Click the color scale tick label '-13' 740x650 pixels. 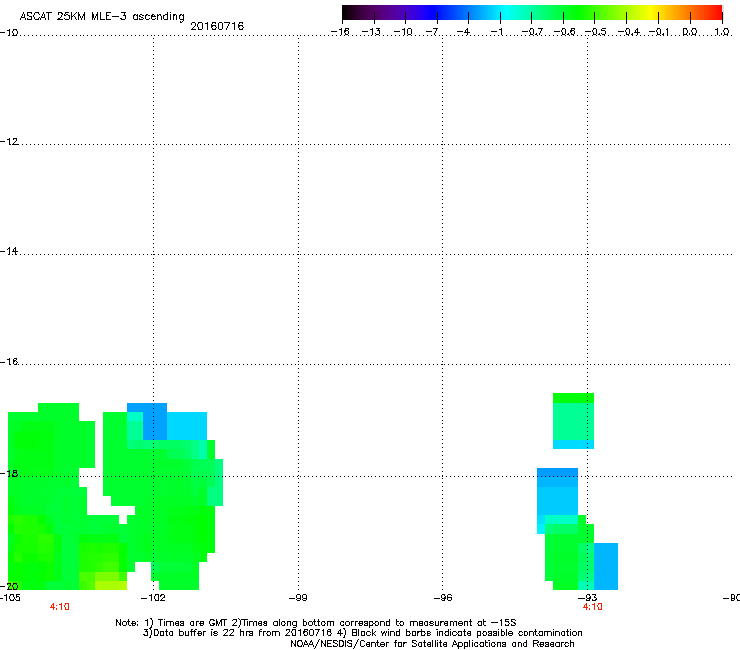click(x=371, y=32)
